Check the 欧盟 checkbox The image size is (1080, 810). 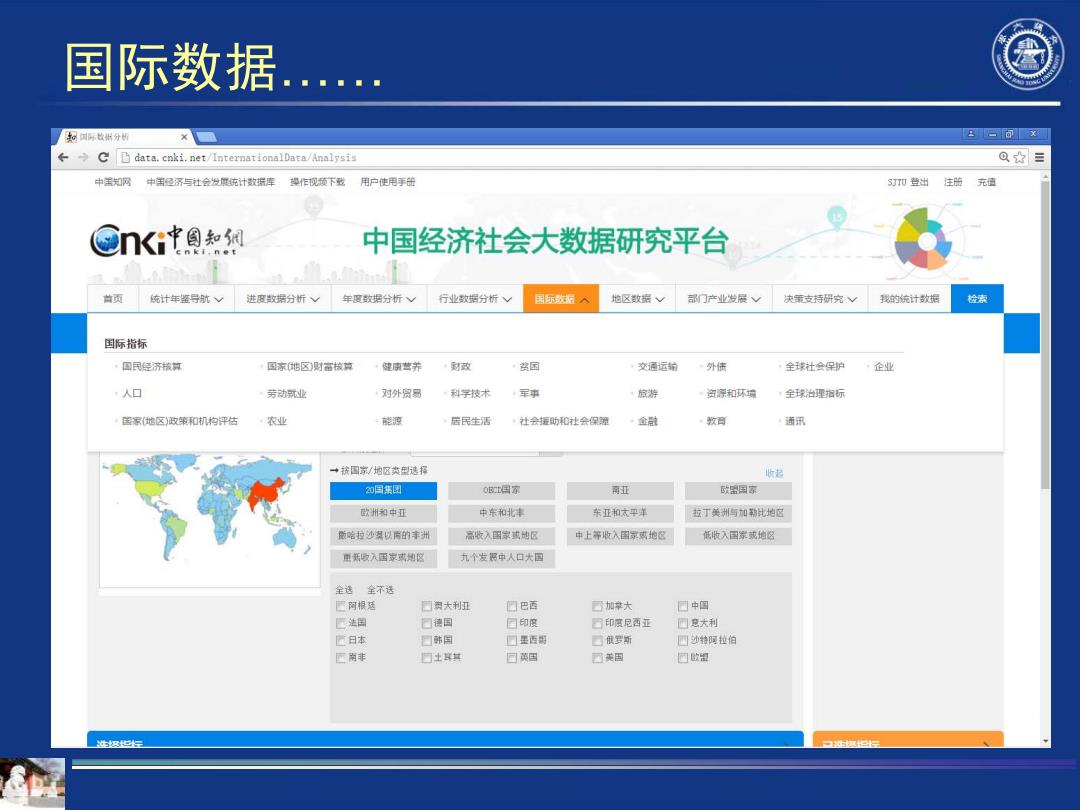coord(683,658)
